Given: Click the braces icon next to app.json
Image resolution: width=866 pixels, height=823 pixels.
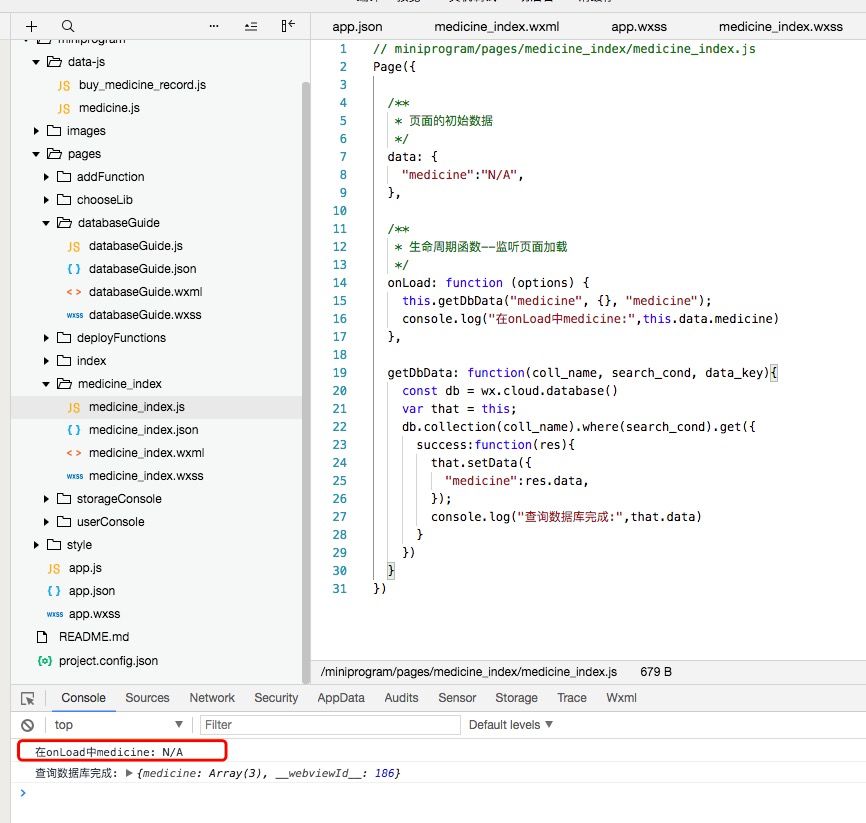Looking at the screenshot, I should [x=54, y=591].
